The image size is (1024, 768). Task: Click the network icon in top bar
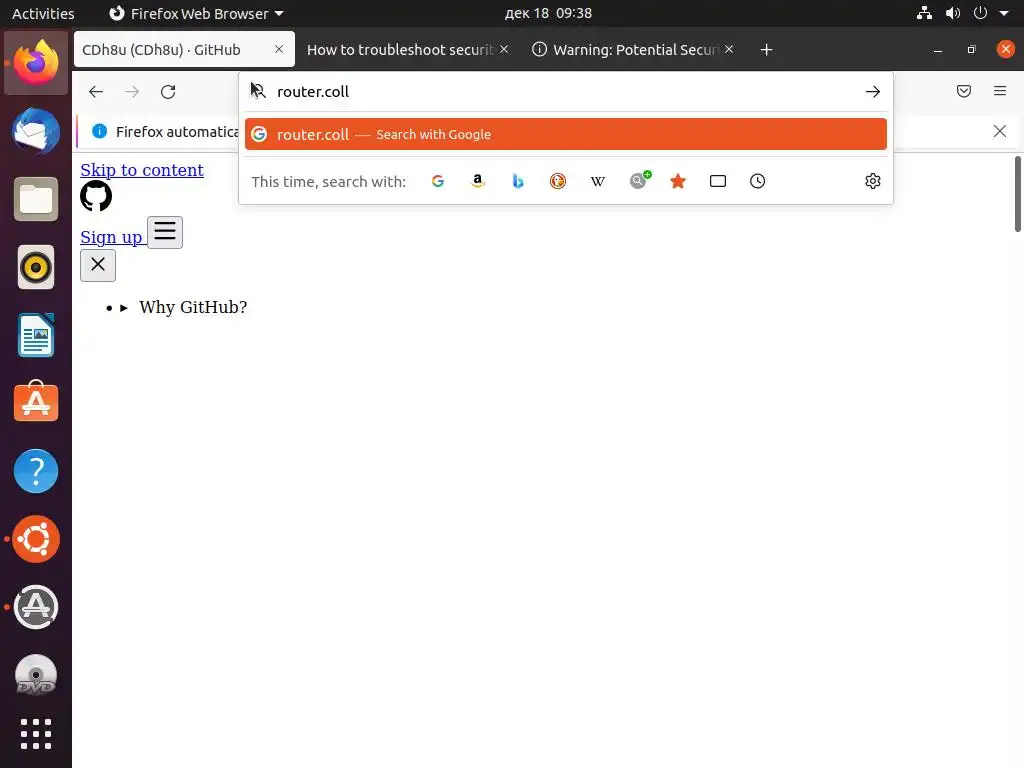click(x=924, y=13)
